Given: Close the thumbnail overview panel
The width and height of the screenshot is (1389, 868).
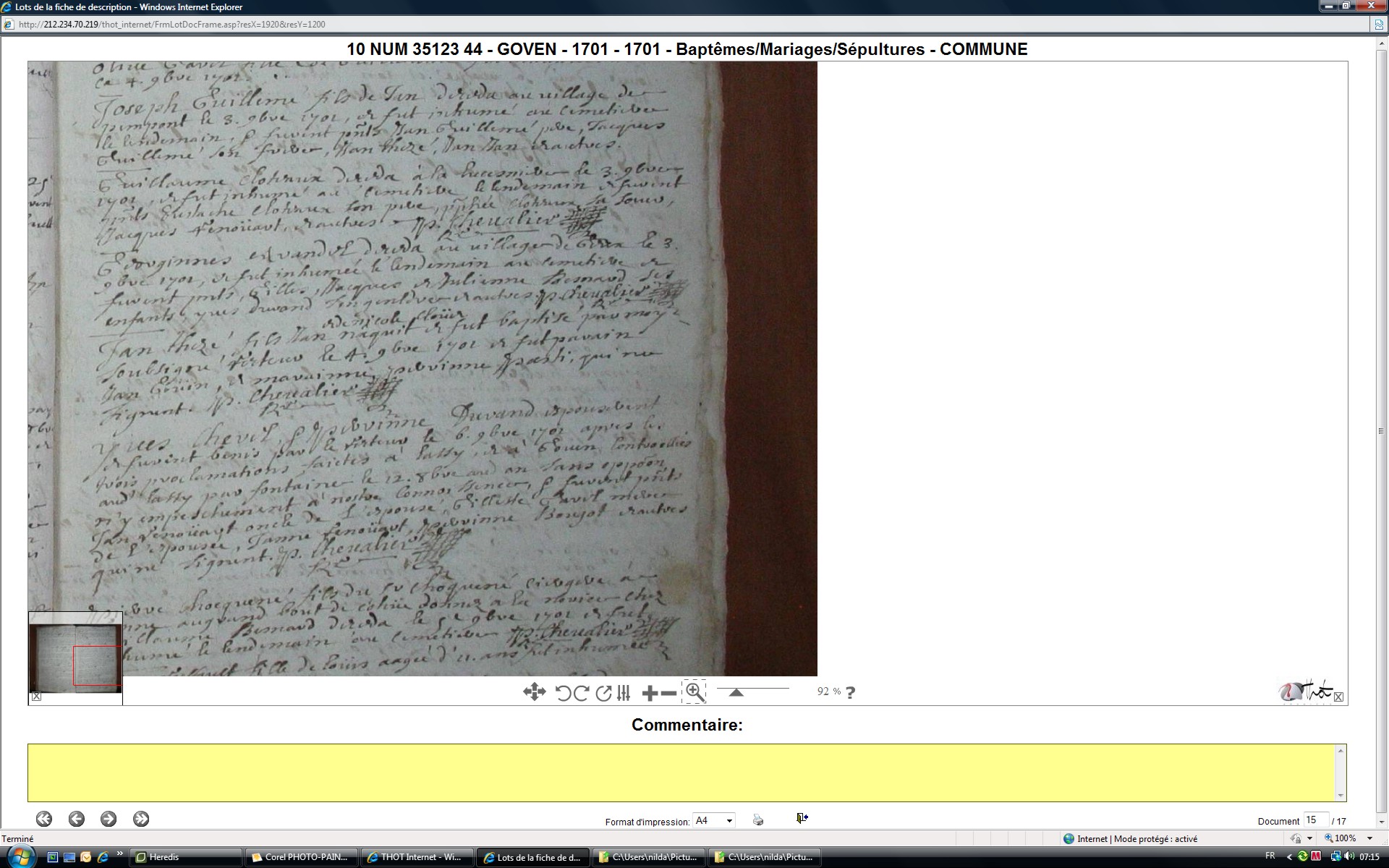Looking at the screenshot, I should [37, 697].
